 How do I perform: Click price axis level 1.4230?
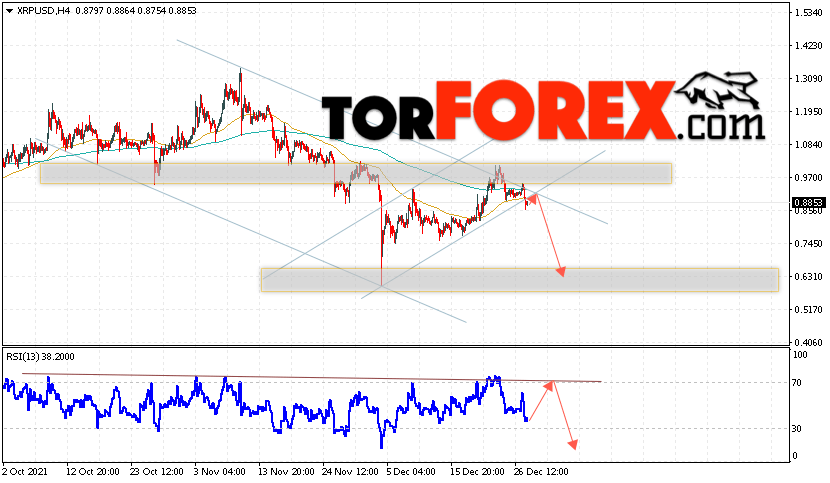pos(809,46)
